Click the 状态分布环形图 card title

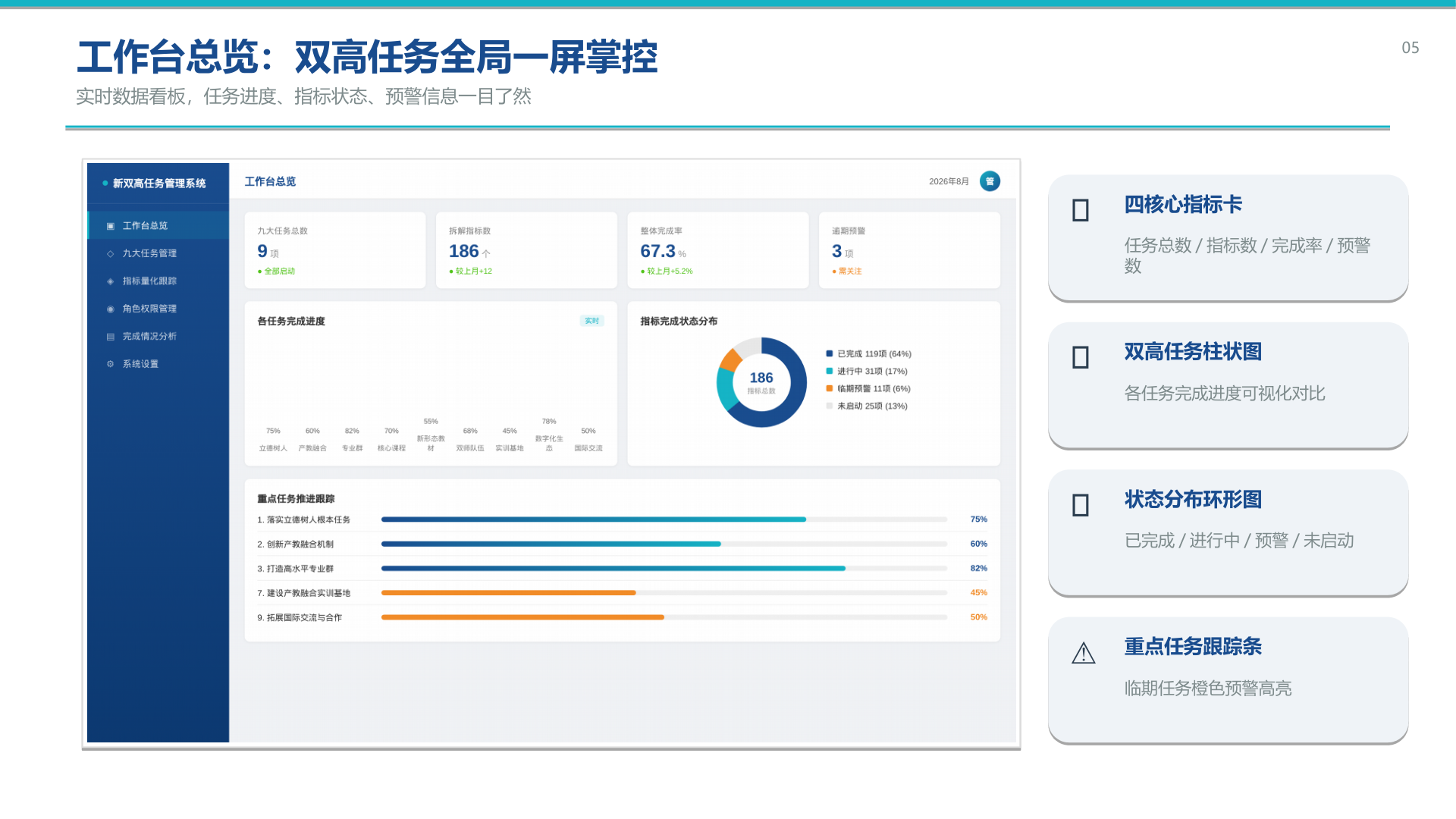1193,500
